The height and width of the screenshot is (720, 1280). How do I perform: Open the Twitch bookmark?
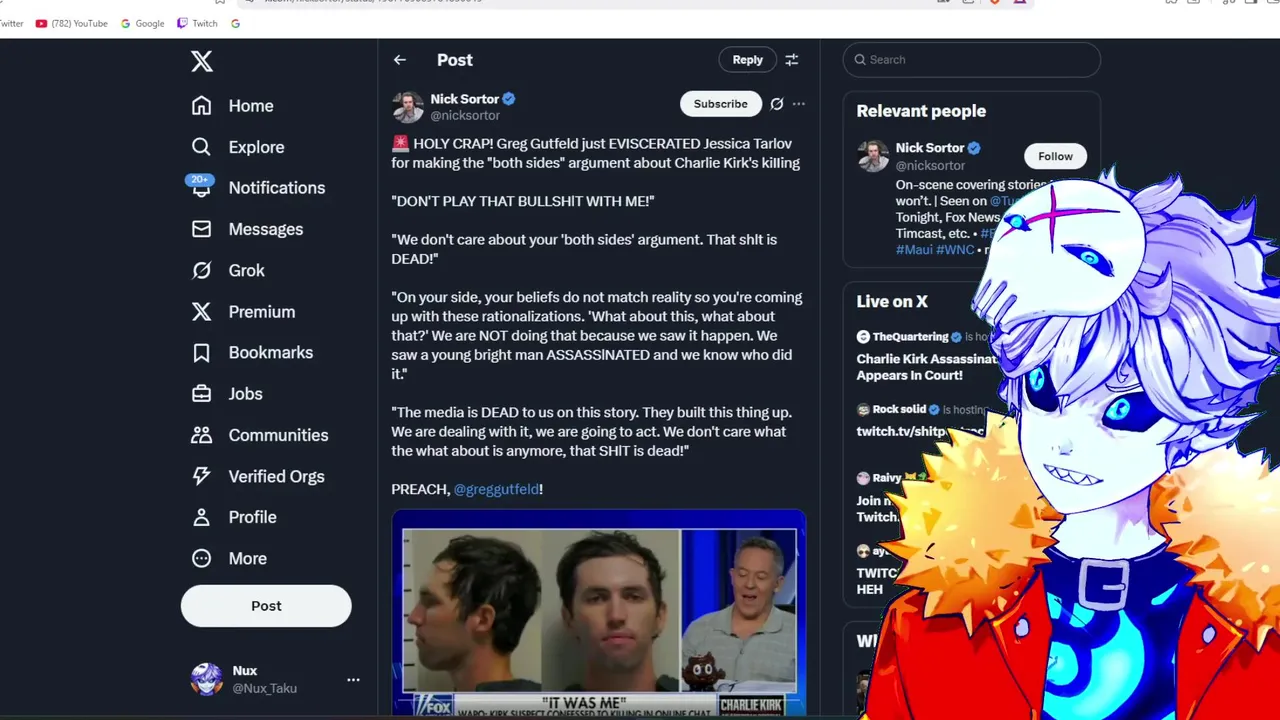[x=197, y=23]
